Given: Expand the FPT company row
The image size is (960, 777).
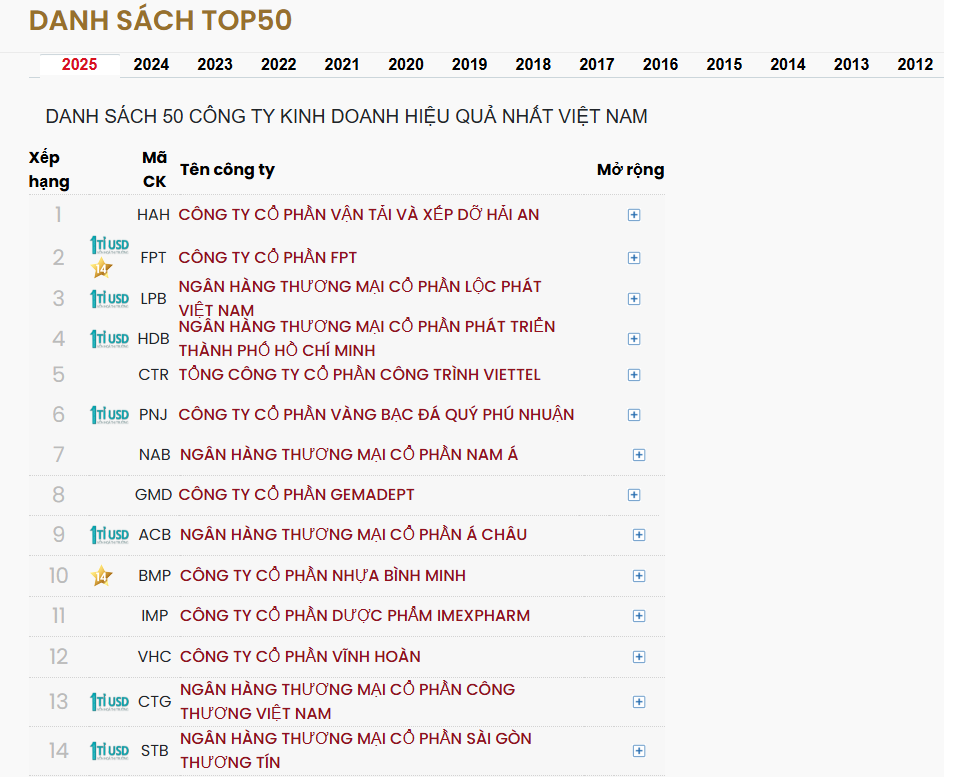Looking at the screenshot, I should [634, 258].
